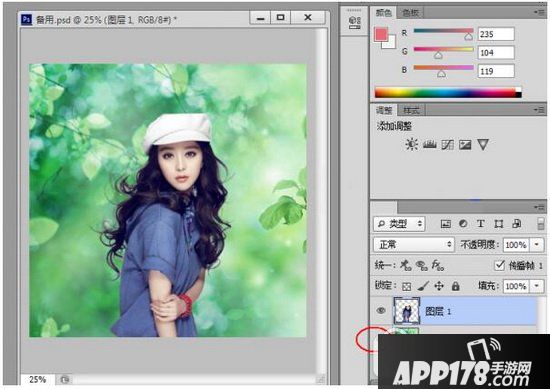Add a Levels adjustment layer

tap(429, 145)
